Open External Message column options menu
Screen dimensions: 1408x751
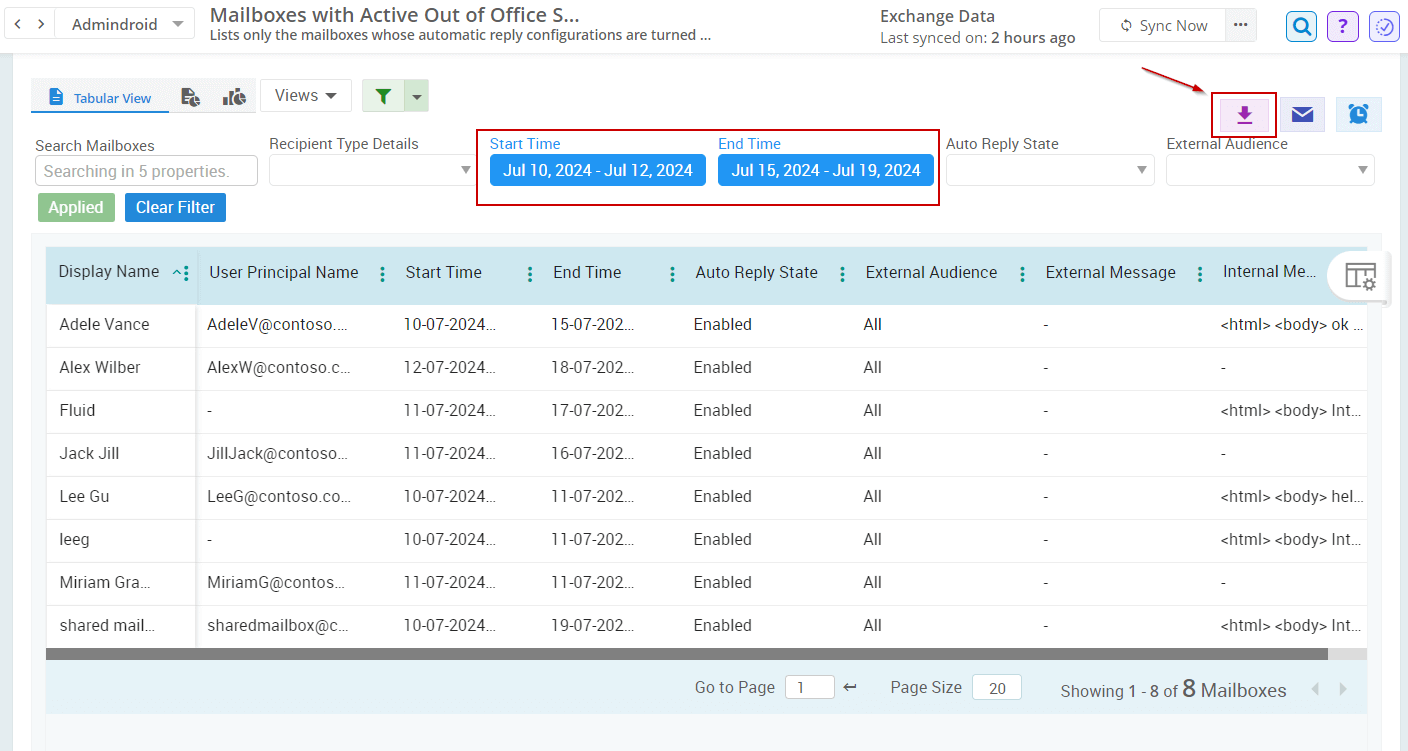coord(1200,274)
